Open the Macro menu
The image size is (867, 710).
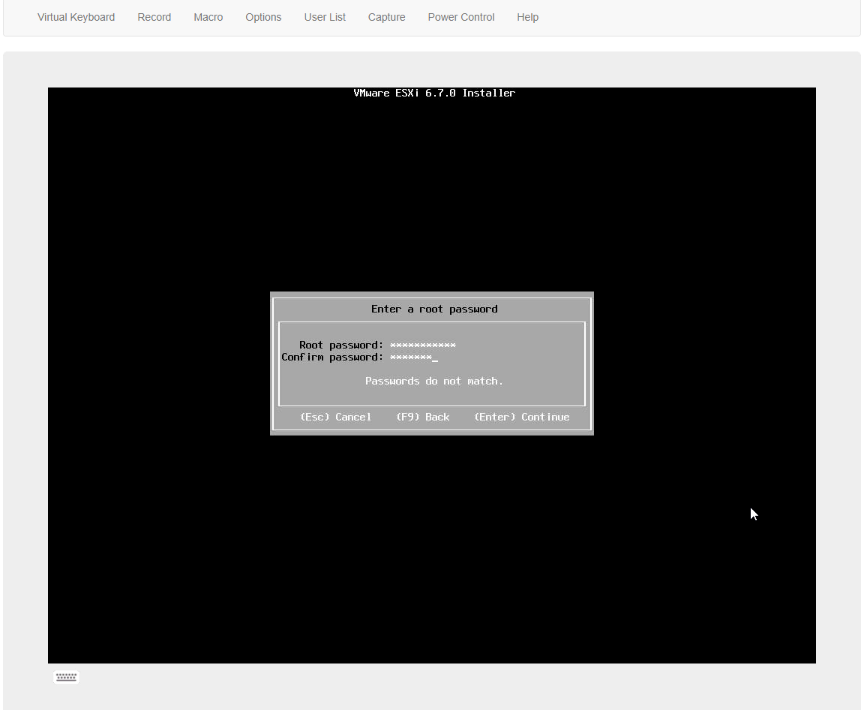[208, 17]
